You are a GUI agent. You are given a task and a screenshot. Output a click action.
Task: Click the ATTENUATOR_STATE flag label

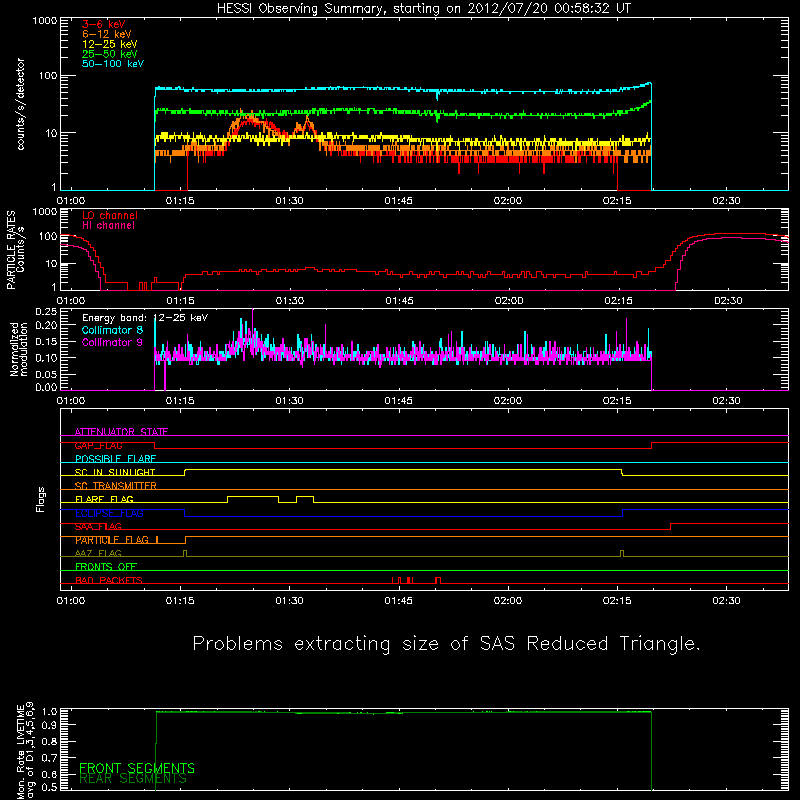[x=121, y=432]
